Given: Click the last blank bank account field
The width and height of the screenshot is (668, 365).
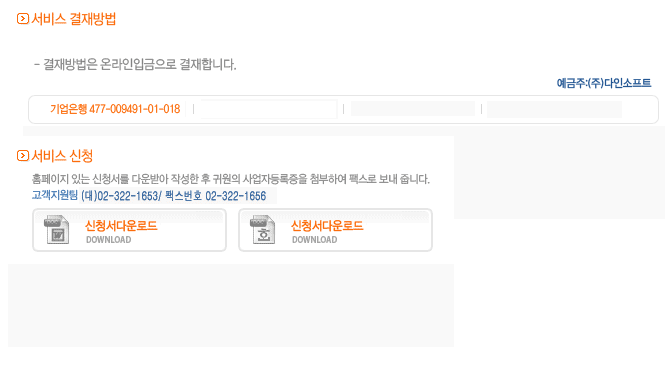Looking at the screenshot, I should point(554,109).
